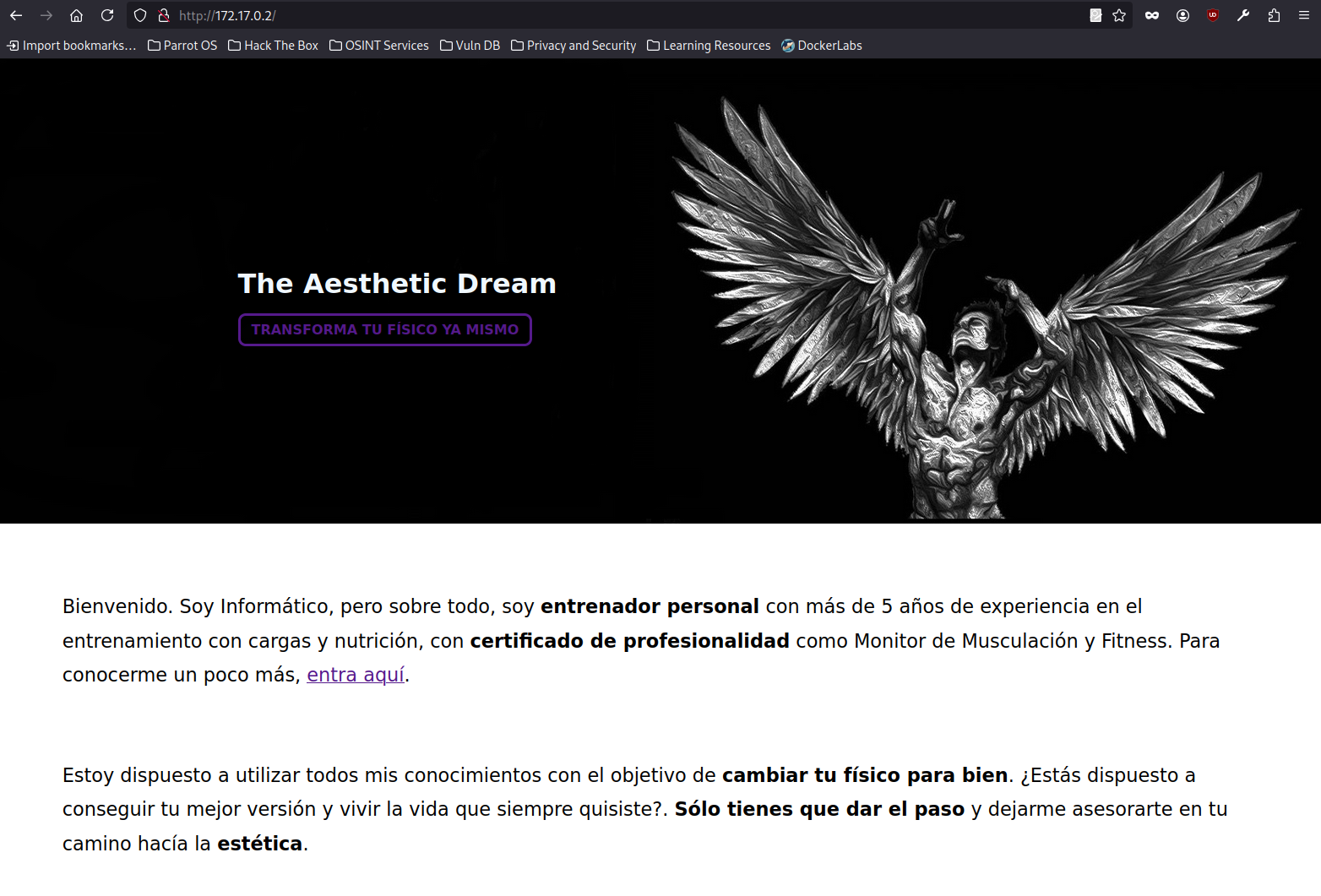Follow the 'entra aquí' link
Screen dimensions: 1321x896
pyautogui.click(x=356, y=675)
